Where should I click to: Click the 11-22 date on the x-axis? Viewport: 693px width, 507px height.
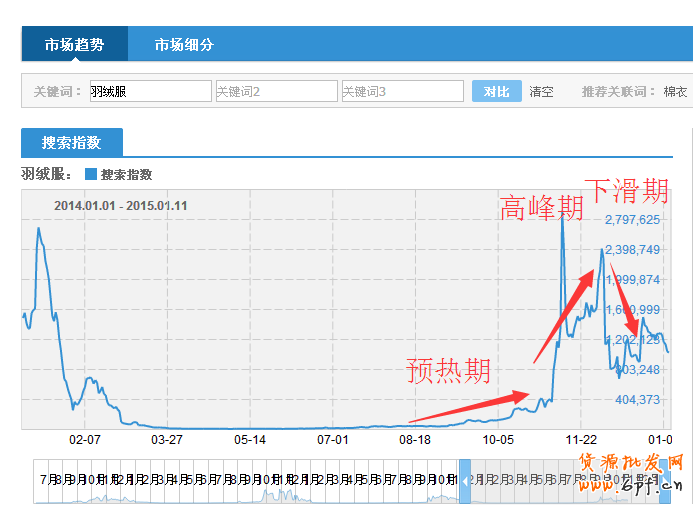coord(581,439)
